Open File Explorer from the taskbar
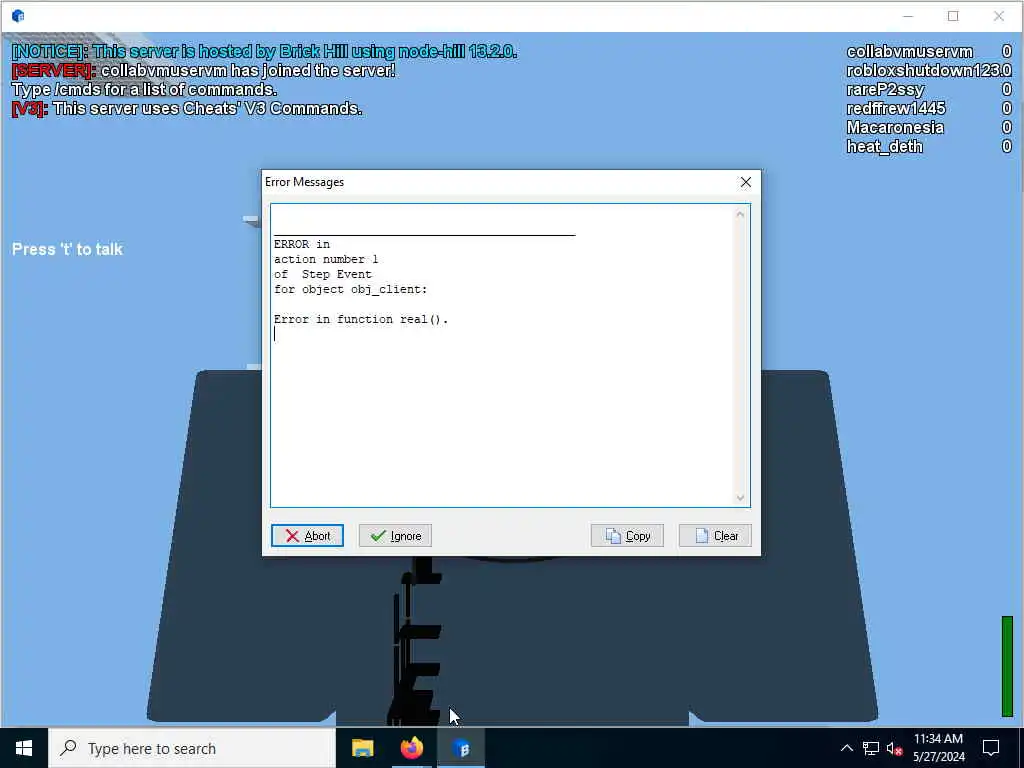 tap(362, 748)
